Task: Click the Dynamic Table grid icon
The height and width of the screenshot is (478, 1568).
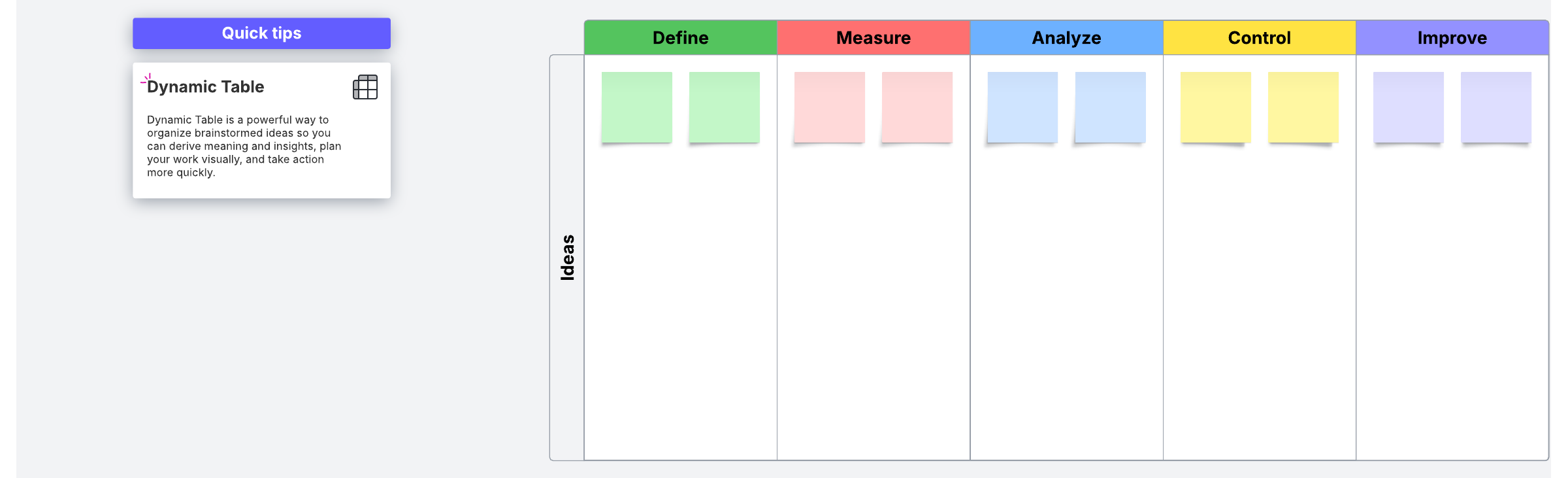Action: (365, 87)
